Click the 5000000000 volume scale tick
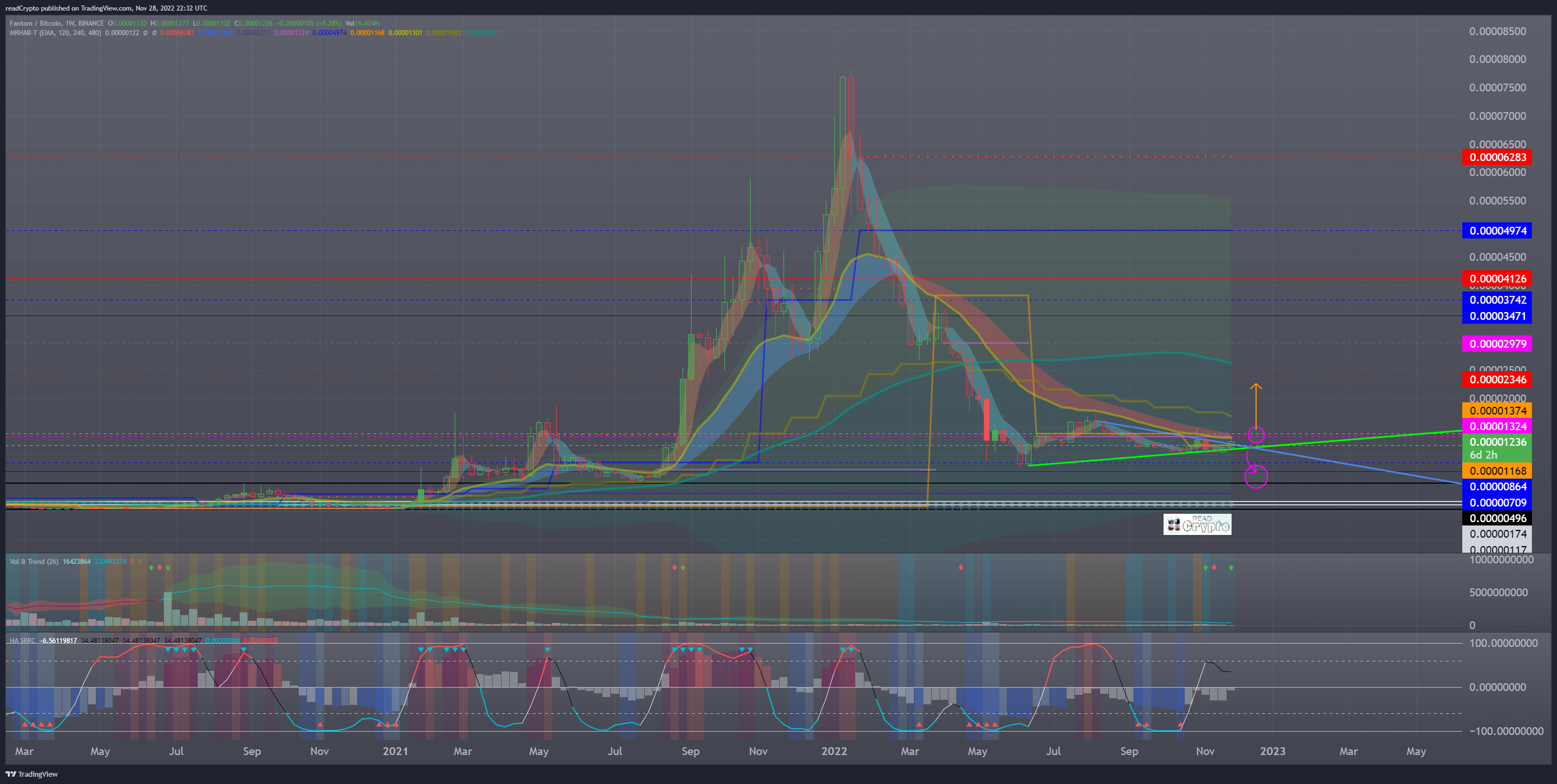The width and height of the screenshot is (1557, 784). click(1498, 592)
